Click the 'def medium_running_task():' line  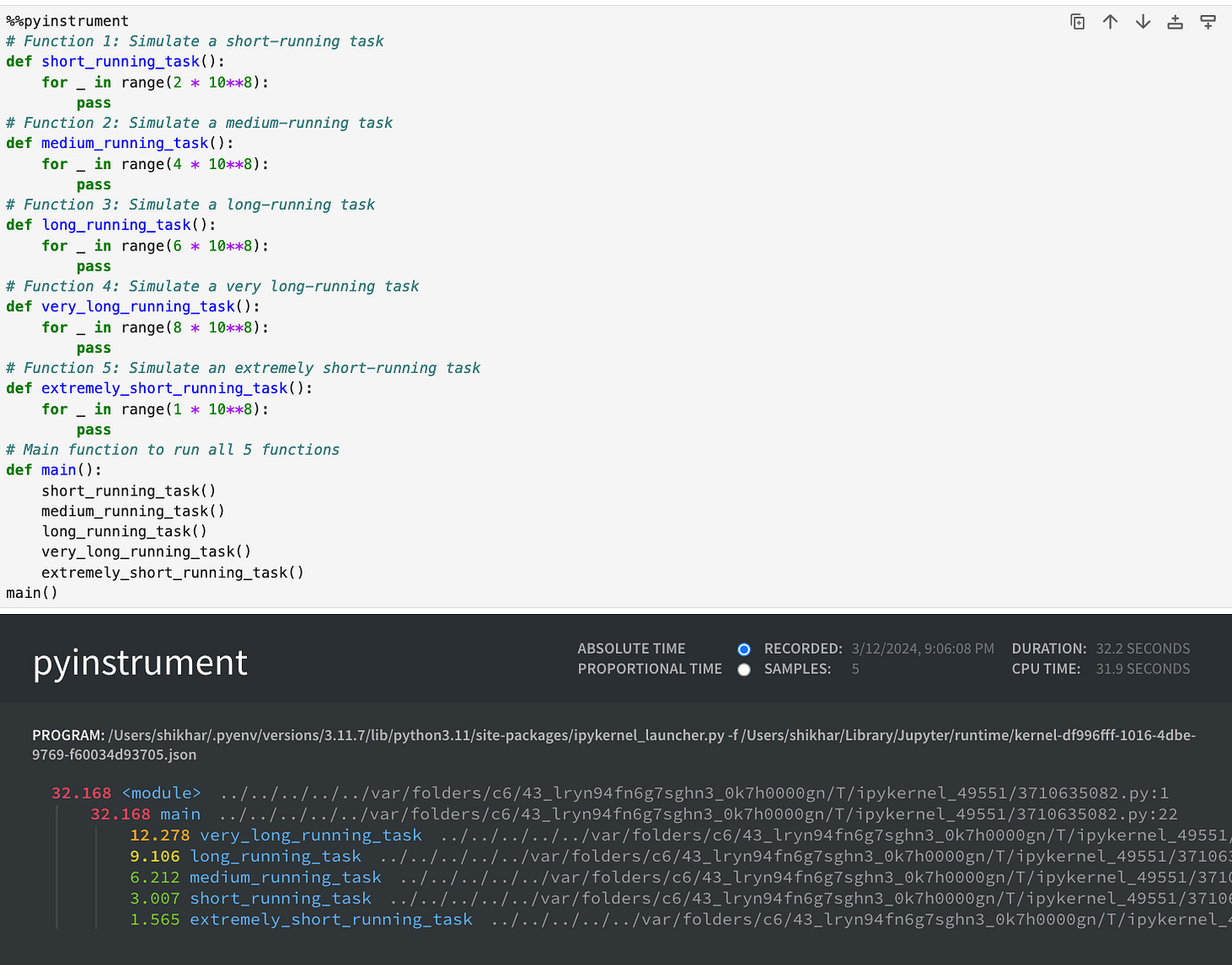120,144
